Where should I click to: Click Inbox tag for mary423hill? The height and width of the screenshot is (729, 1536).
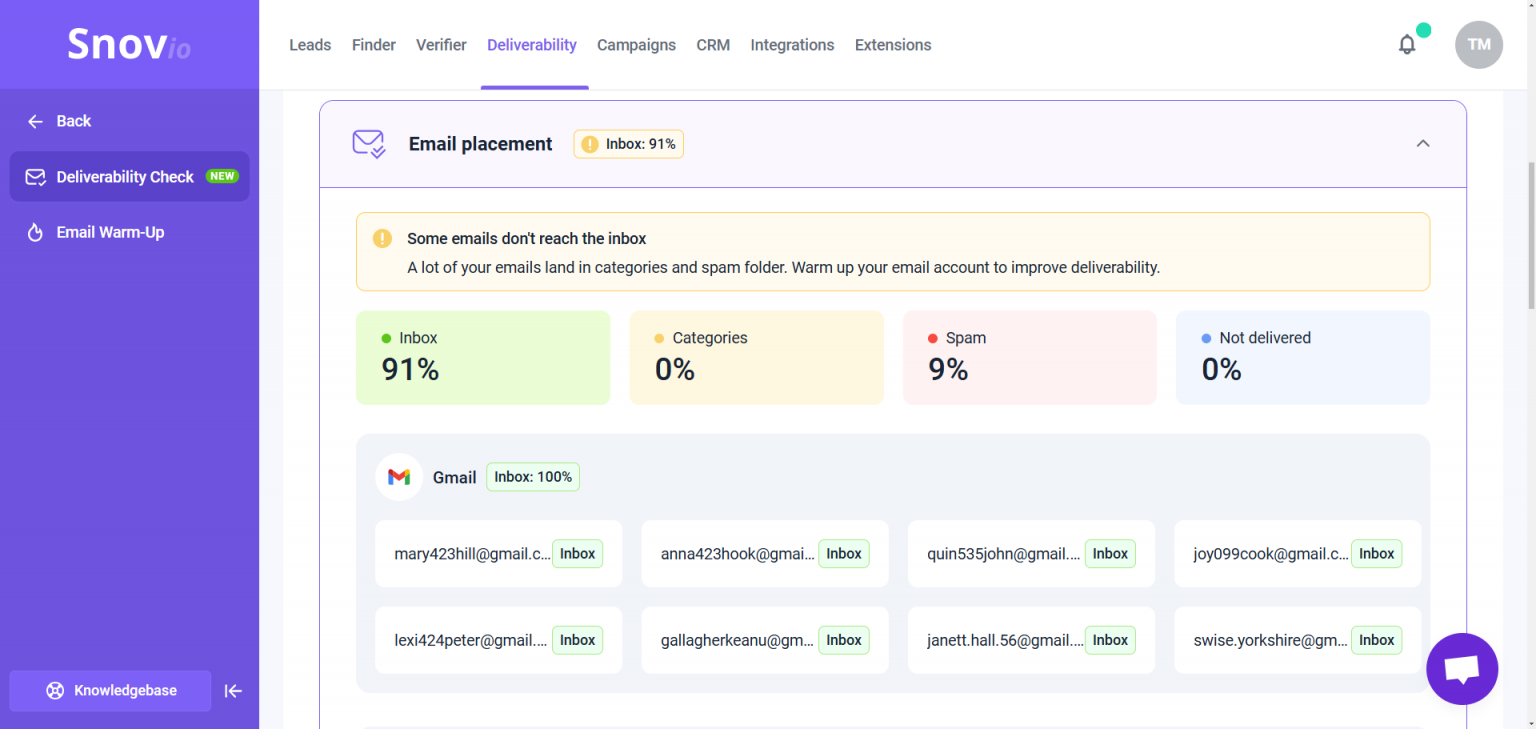click(x=577, y=554)
